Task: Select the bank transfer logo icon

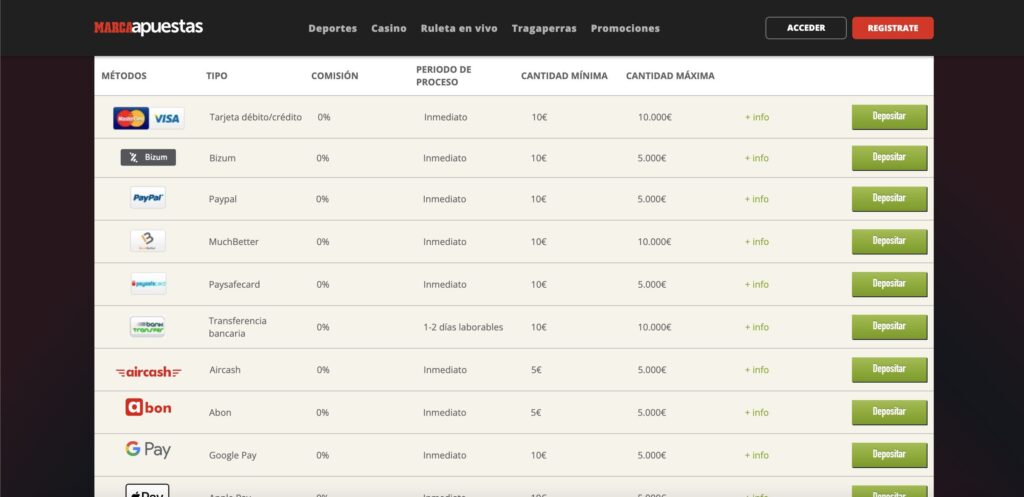Action: click(148, 327)
